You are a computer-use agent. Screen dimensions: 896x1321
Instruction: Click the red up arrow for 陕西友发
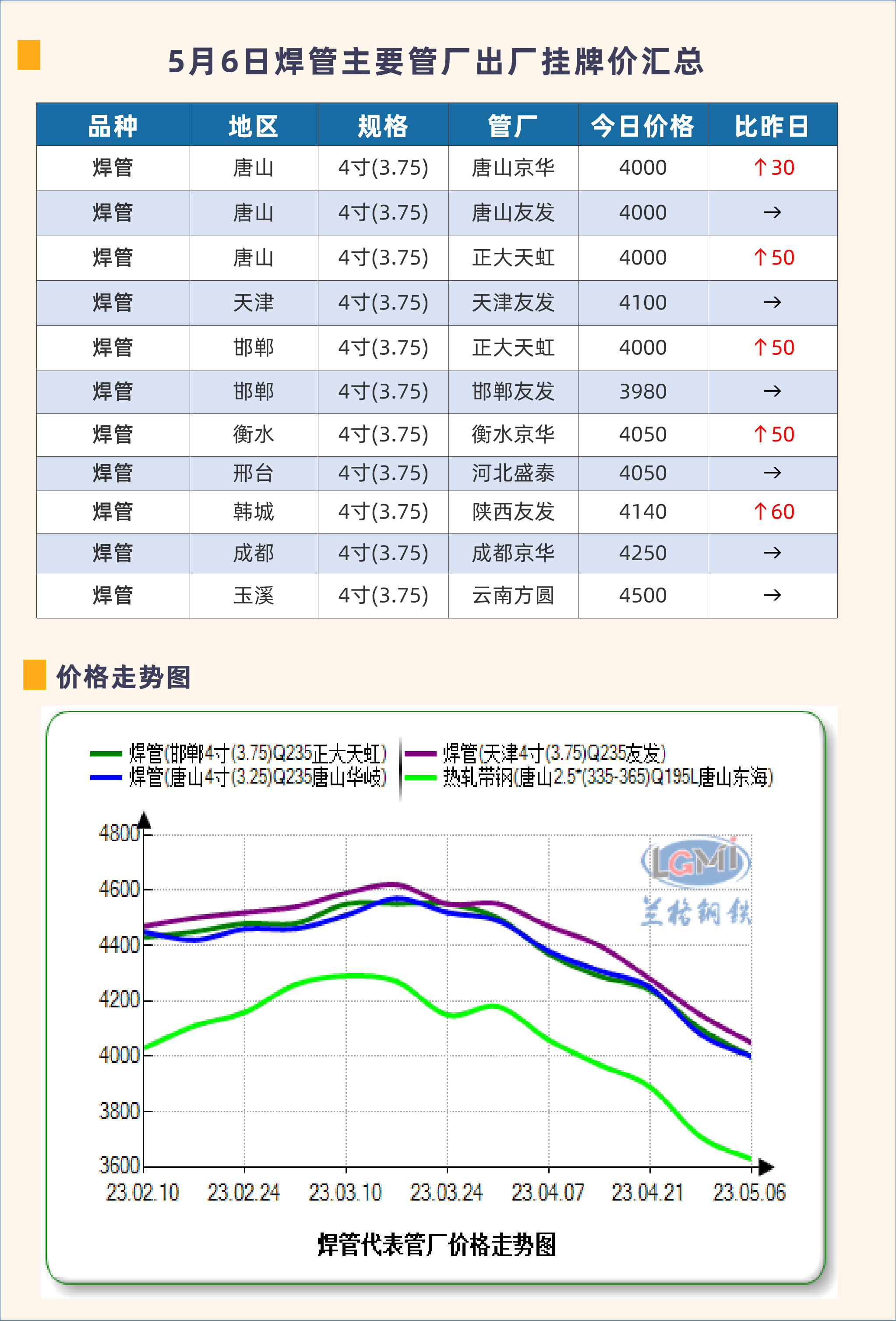(760, 512)
